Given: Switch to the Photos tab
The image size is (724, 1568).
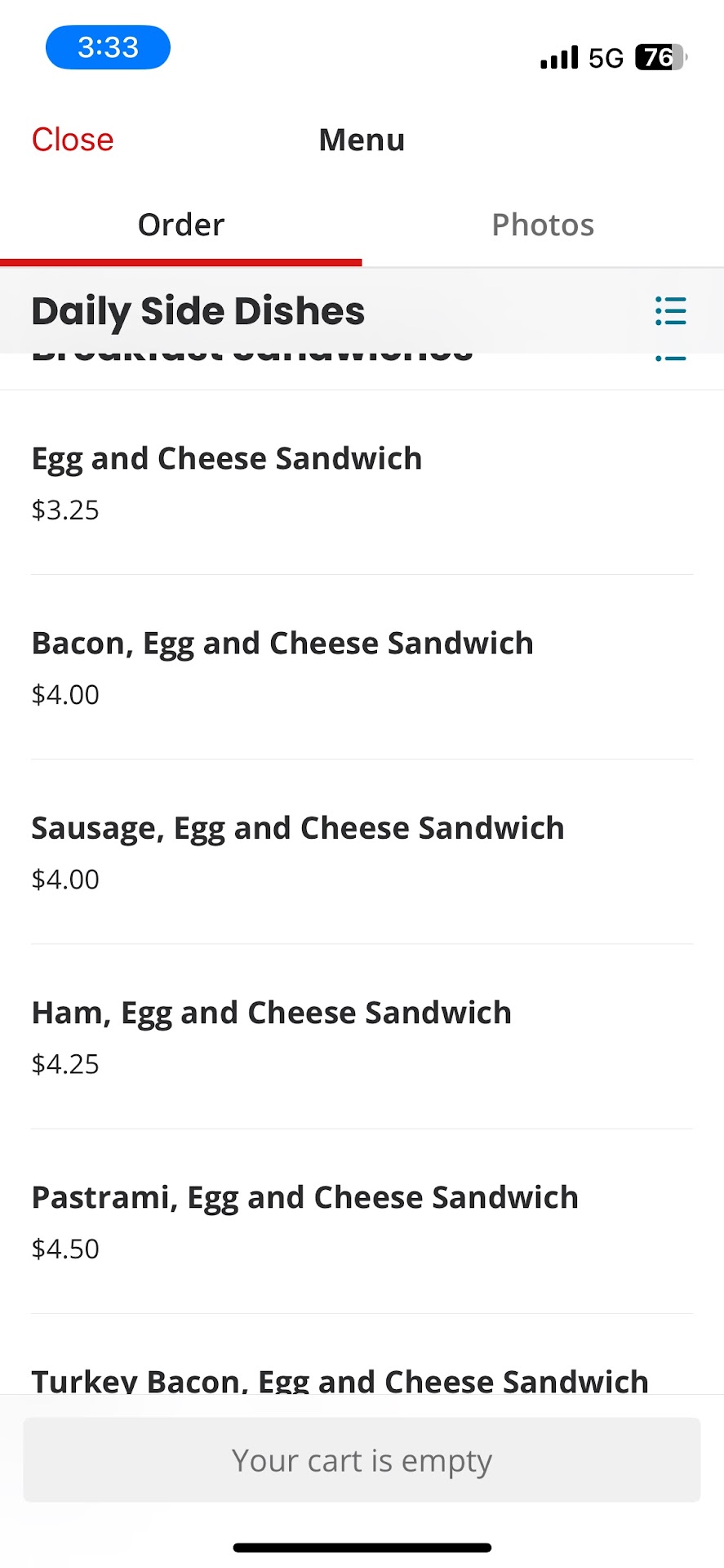Looking at the screenshot, I should (x=543, y=225).
